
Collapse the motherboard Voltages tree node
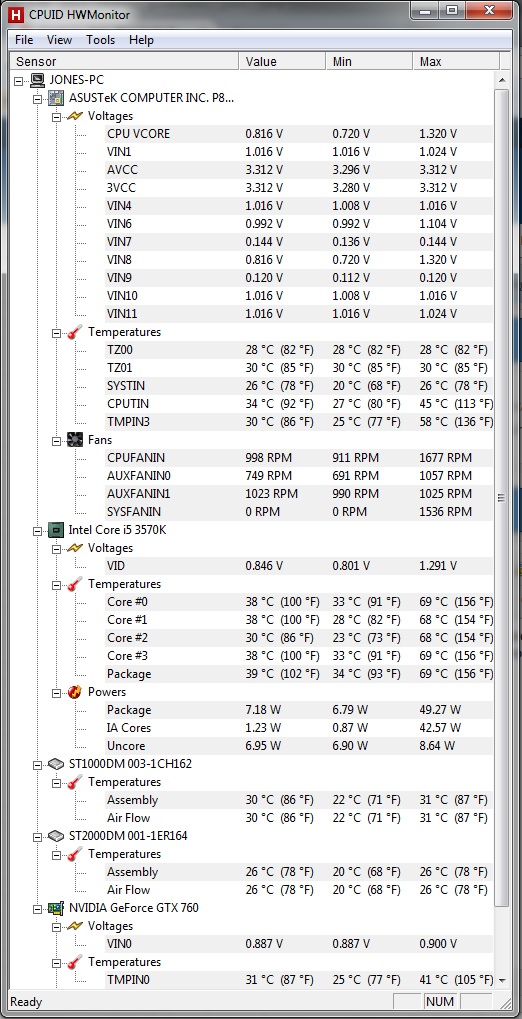[x=57, y=116]
